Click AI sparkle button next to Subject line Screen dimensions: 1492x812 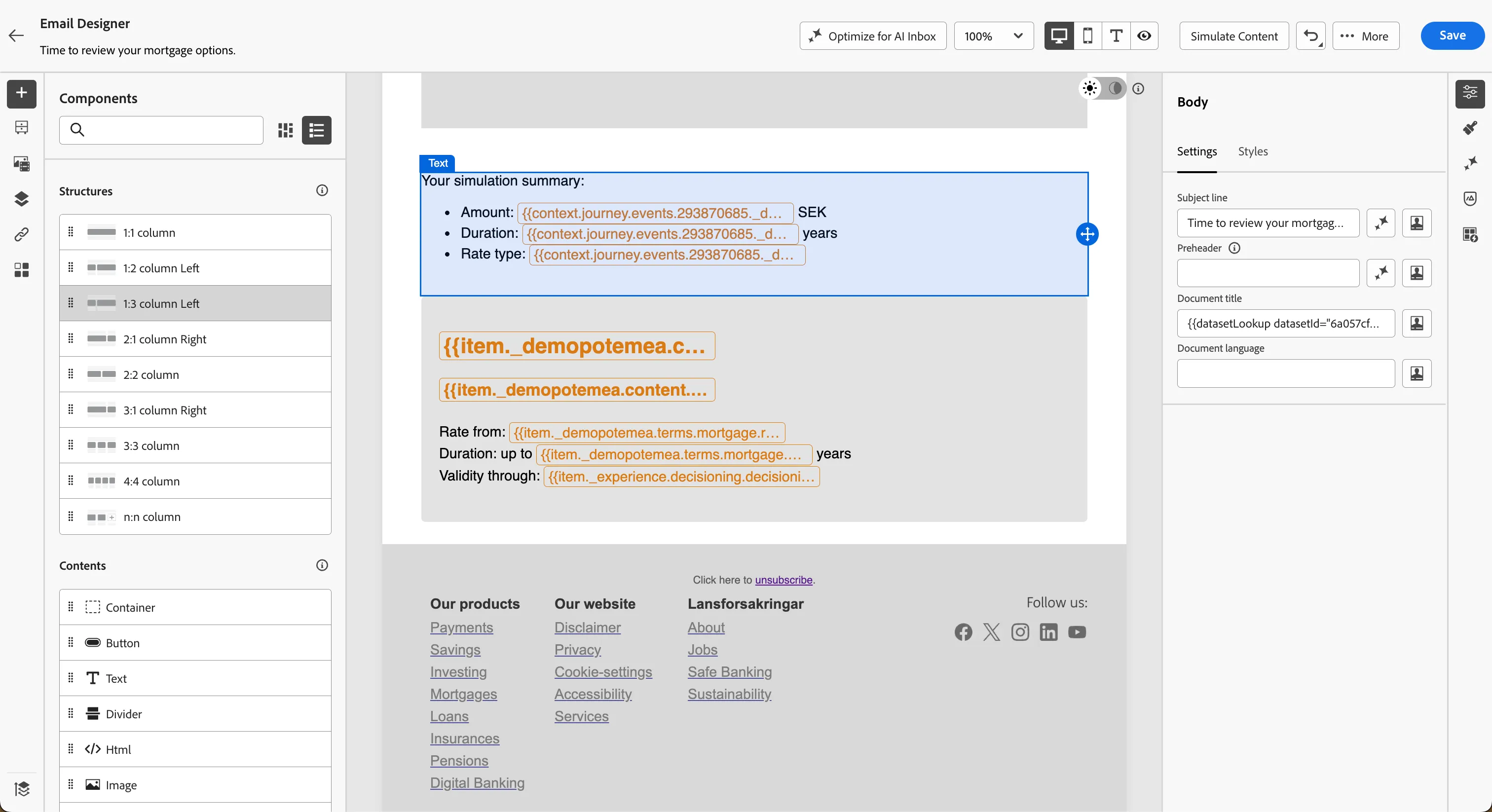(x=1381, y=223)
